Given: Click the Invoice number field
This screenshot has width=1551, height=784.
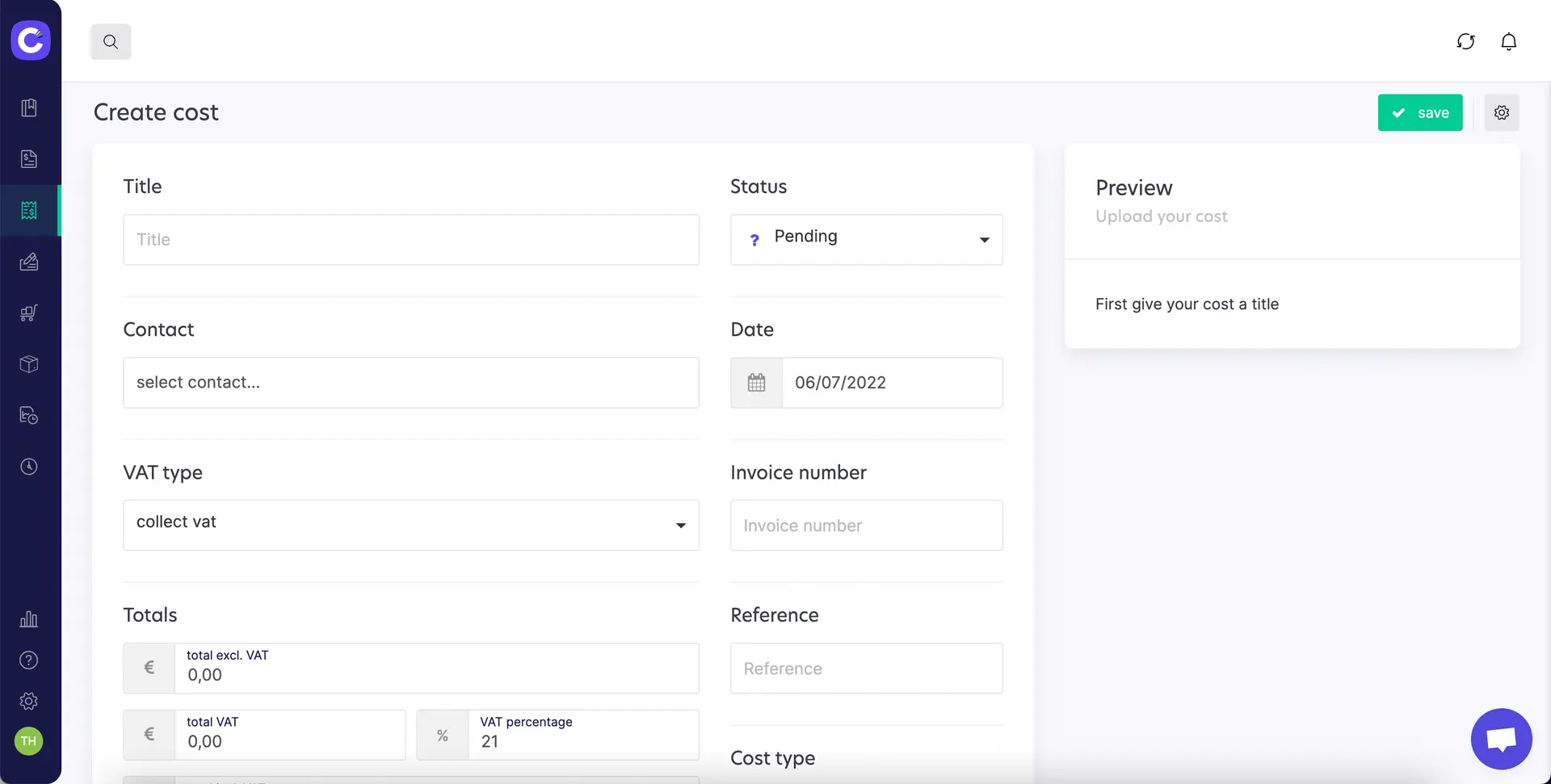Looking at the screenshot, I should (x=866, y=526).
